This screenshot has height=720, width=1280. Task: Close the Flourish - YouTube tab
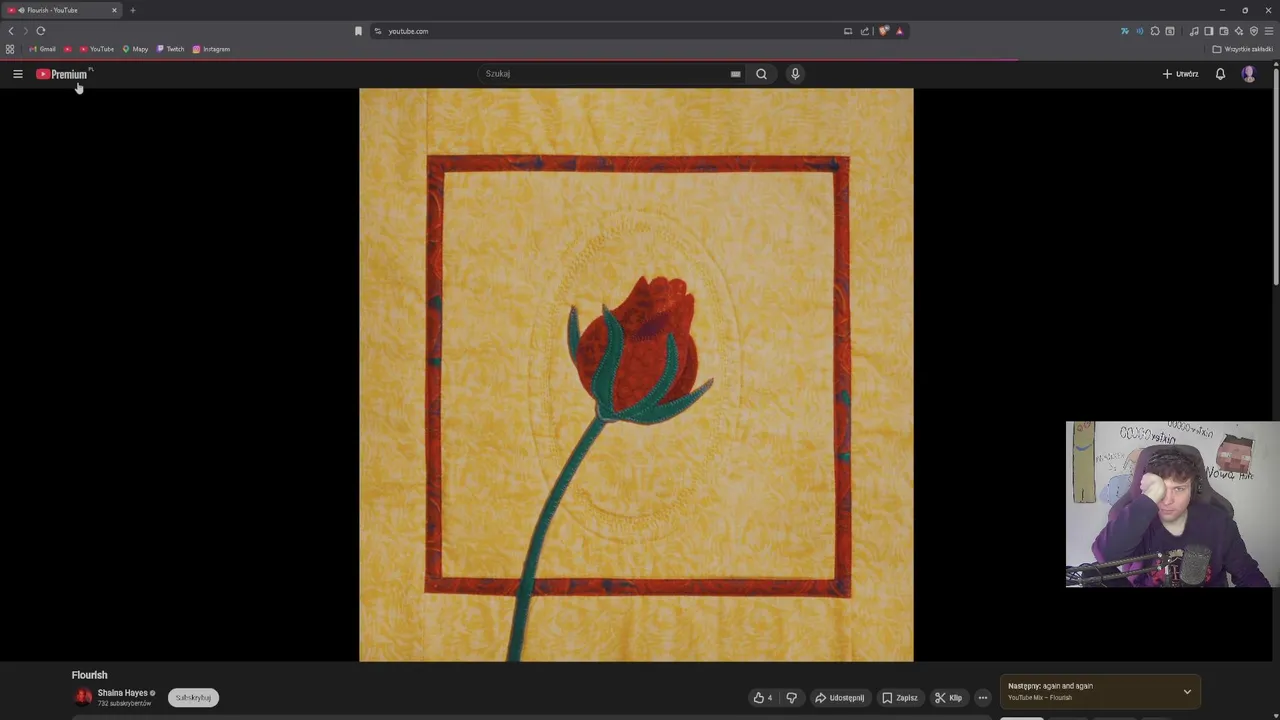coord(114,10)
